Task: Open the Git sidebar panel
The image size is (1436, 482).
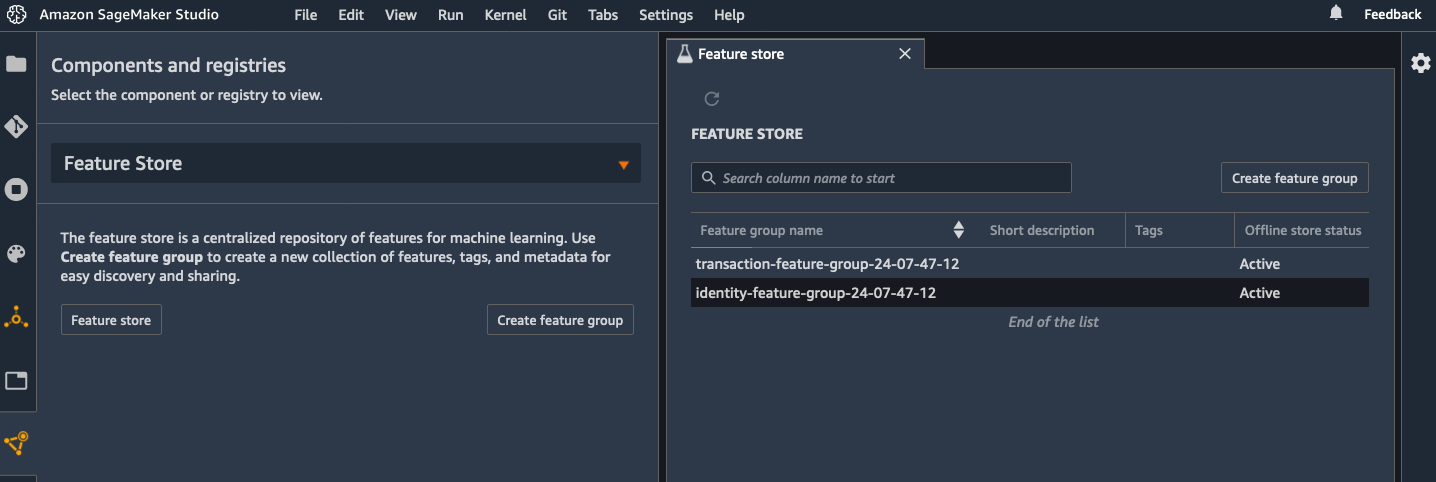Action: coord(16,127)
